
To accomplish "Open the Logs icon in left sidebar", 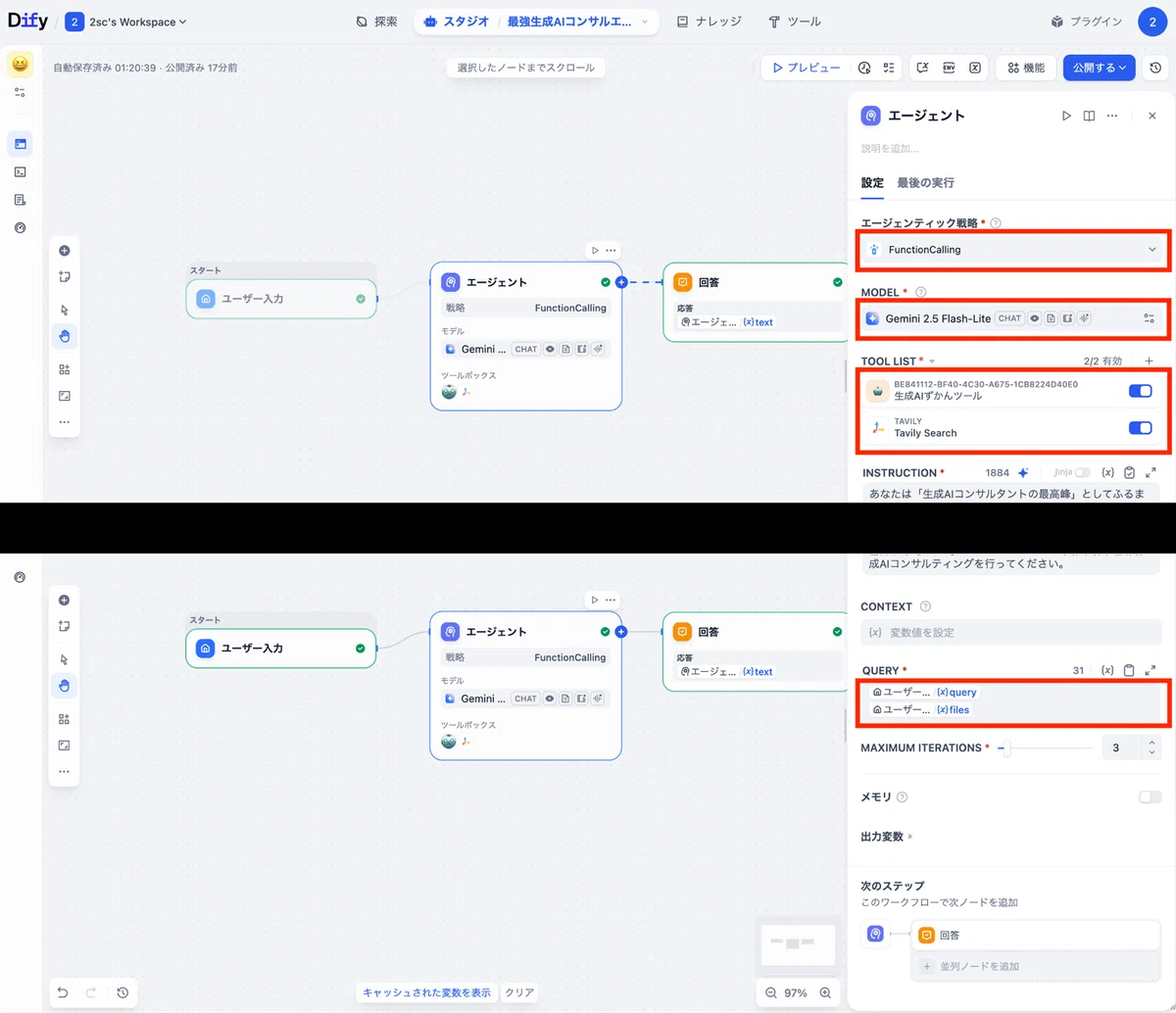I will pyautogui.click(x=20, y=200).
